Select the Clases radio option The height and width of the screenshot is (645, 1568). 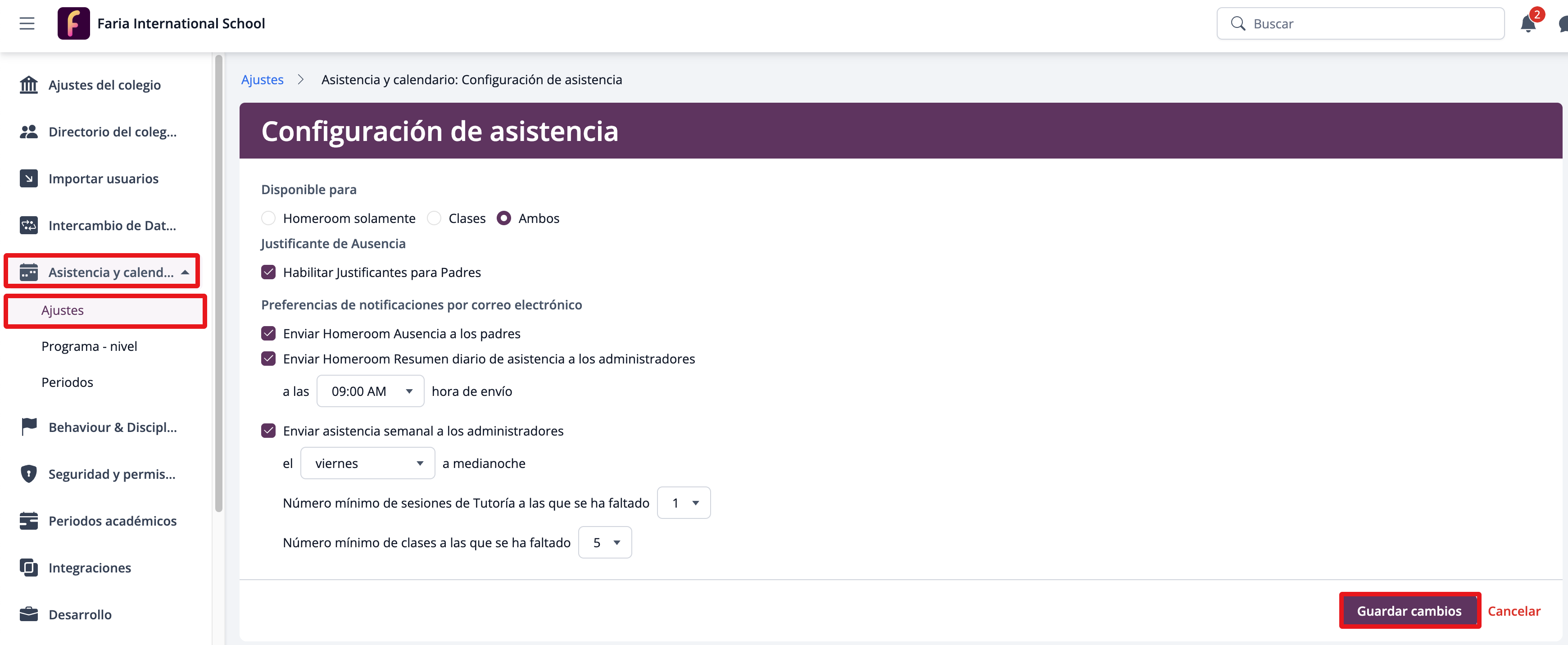[x=434, y=218]
